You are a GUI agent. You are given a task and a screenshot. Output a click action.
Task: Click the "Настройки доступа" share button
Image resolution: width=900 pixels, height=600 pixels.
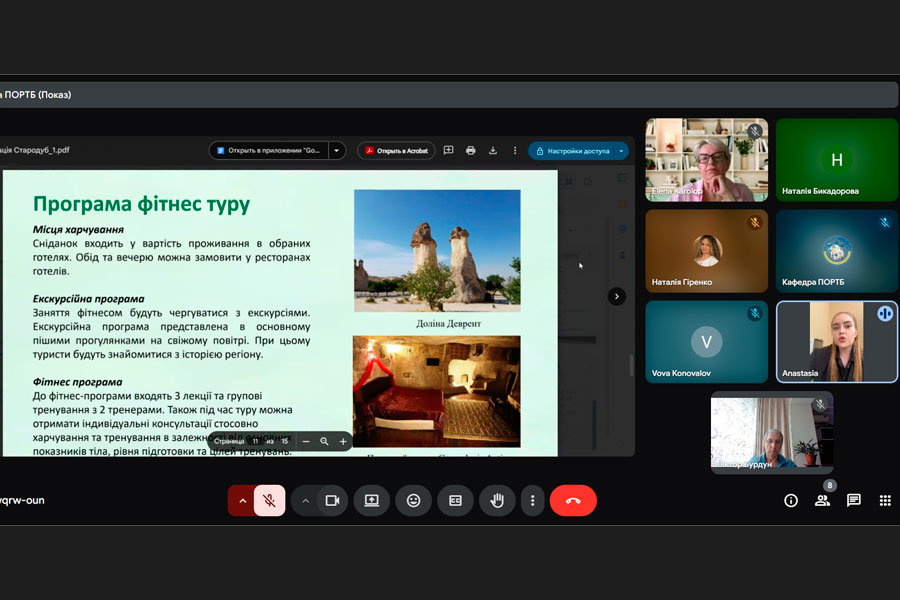(573, 151)
